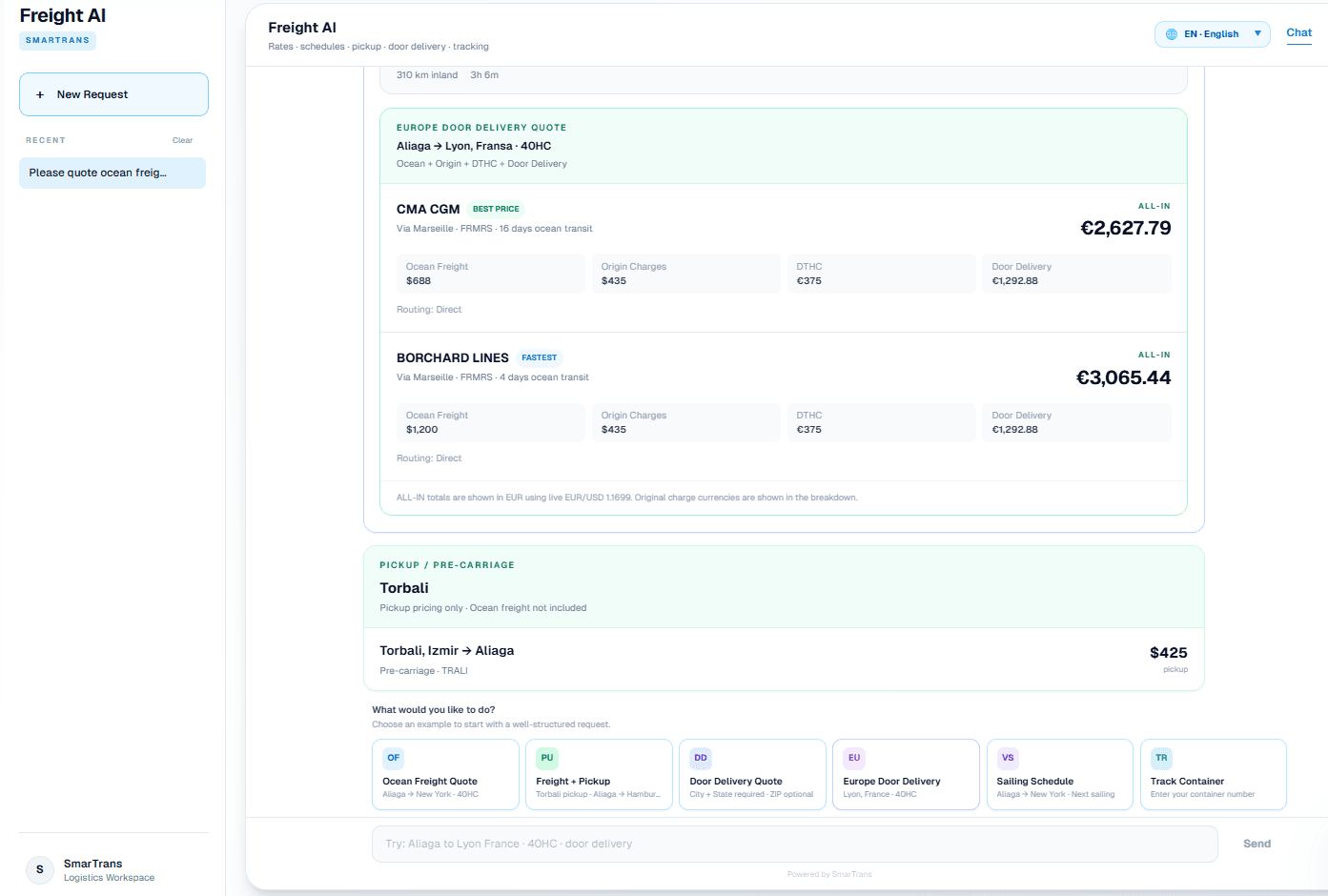This screenshot has height=896, width=1328.
Task: Click Borchard Lines' Origin Charges $435 cell
Action: (x=686, y=422)
